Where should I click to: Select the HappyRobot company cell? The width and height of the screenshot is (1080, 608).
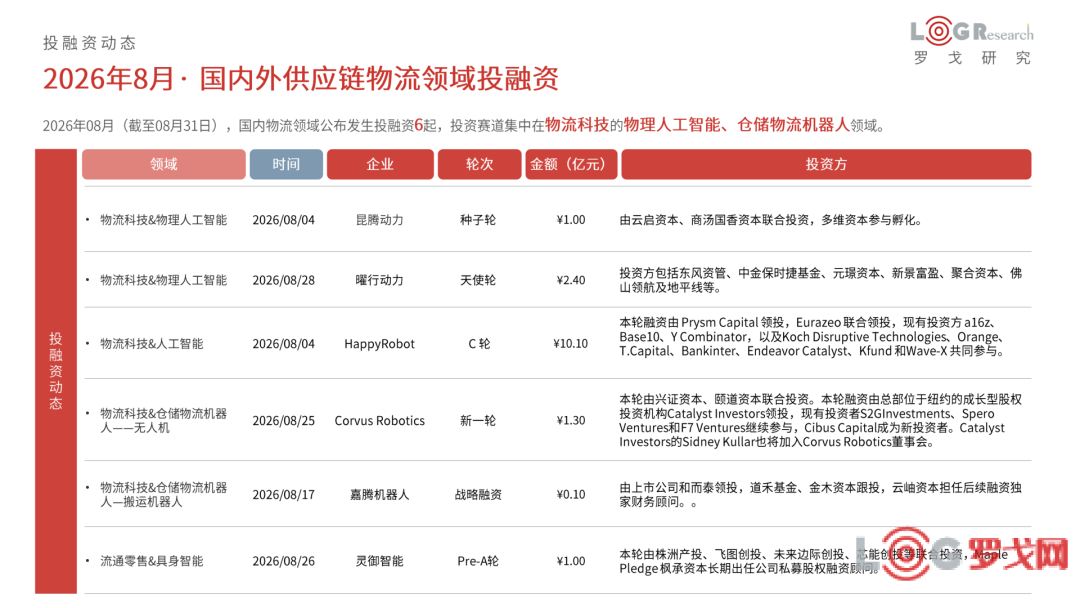[x=380, y=344]
